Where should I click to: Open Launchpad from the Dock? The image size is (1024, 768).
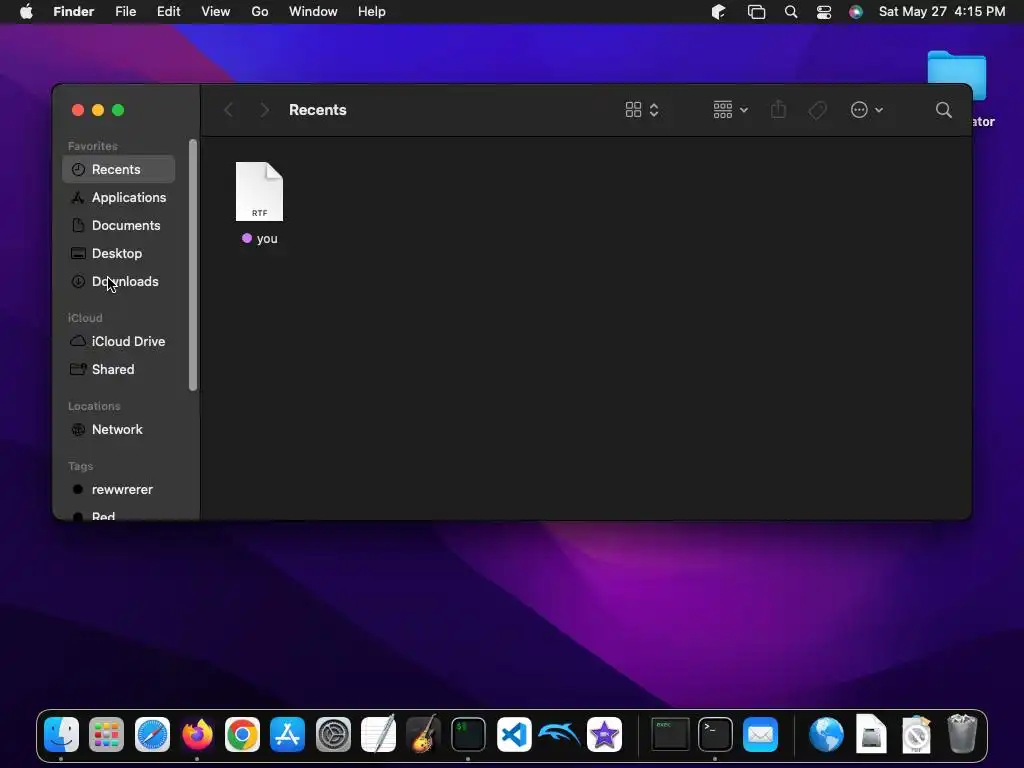pyautogui.click(x=106, y=735)
